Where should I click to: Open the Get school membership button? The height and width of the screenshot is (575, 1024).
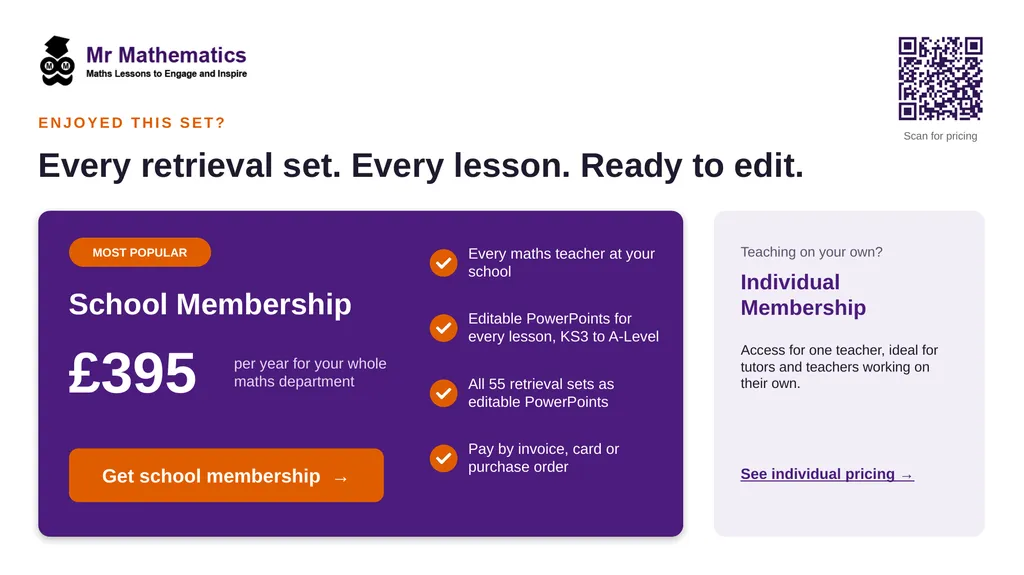coord(226,475)
